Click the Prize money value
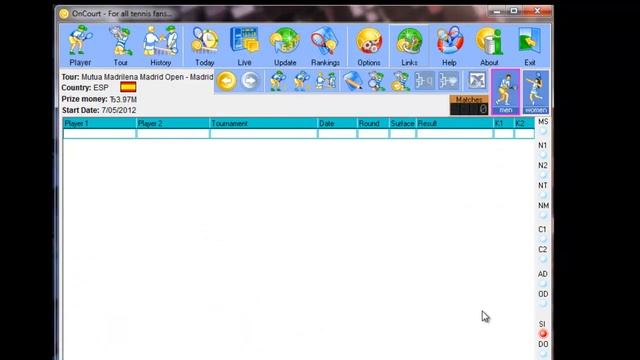The width and height of the screenshot is (640, 360). click(x=123, y=99)
